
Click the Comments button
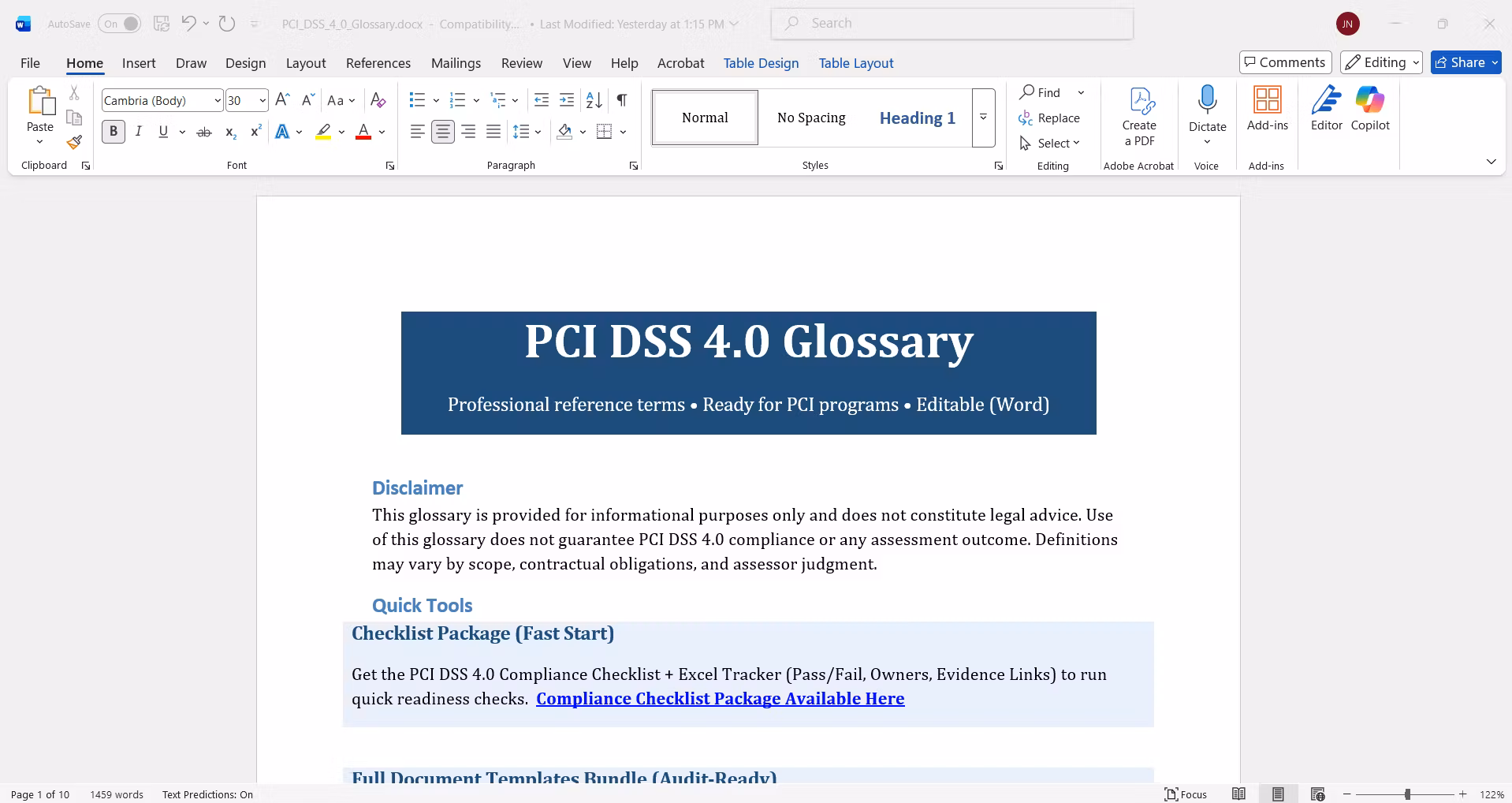(x=1286, y=62)
